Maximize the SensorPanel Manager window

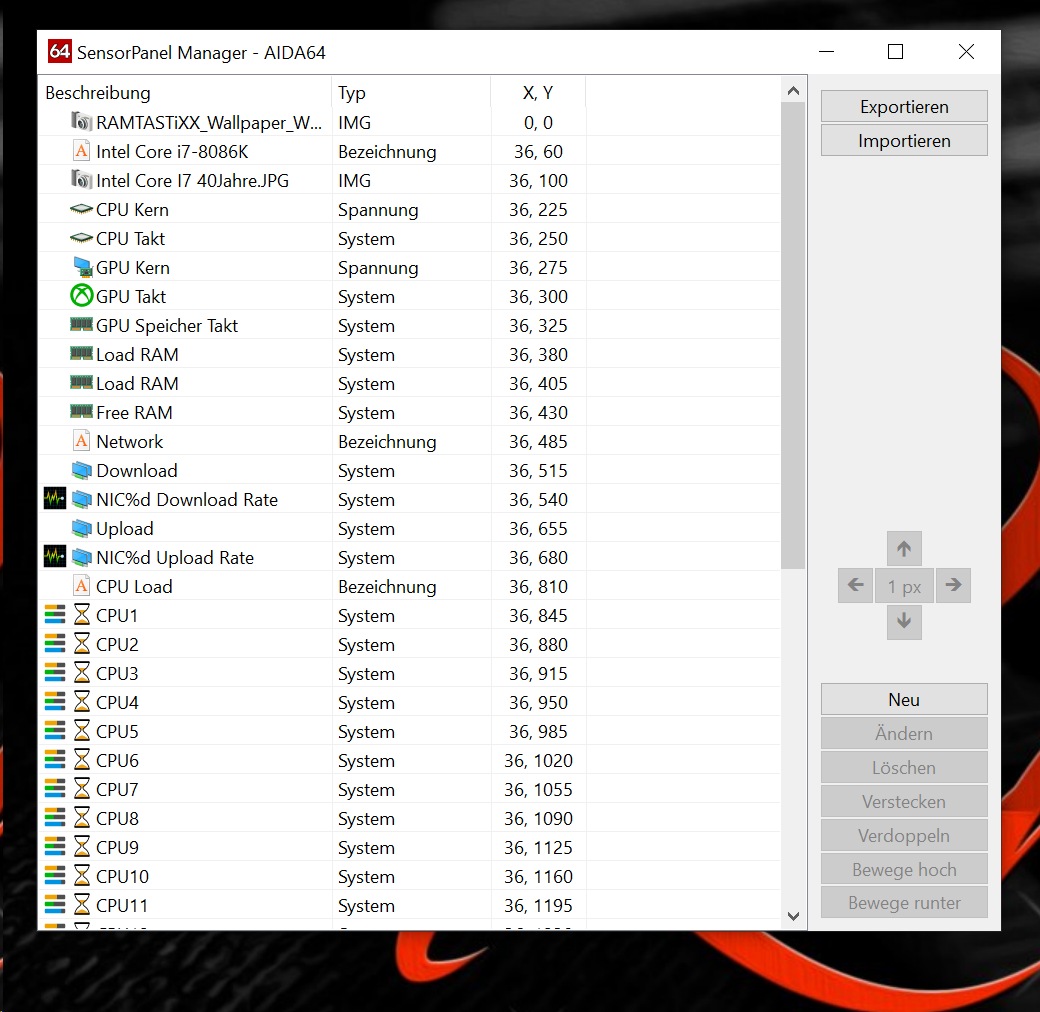pyautogui.click(x=895, y=52)
